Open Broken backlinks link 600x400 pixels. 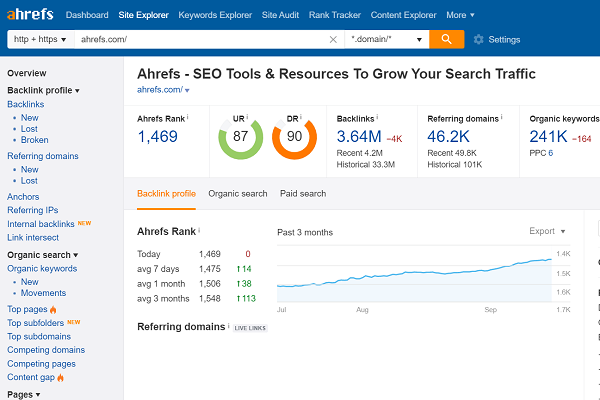pos(34,140)
